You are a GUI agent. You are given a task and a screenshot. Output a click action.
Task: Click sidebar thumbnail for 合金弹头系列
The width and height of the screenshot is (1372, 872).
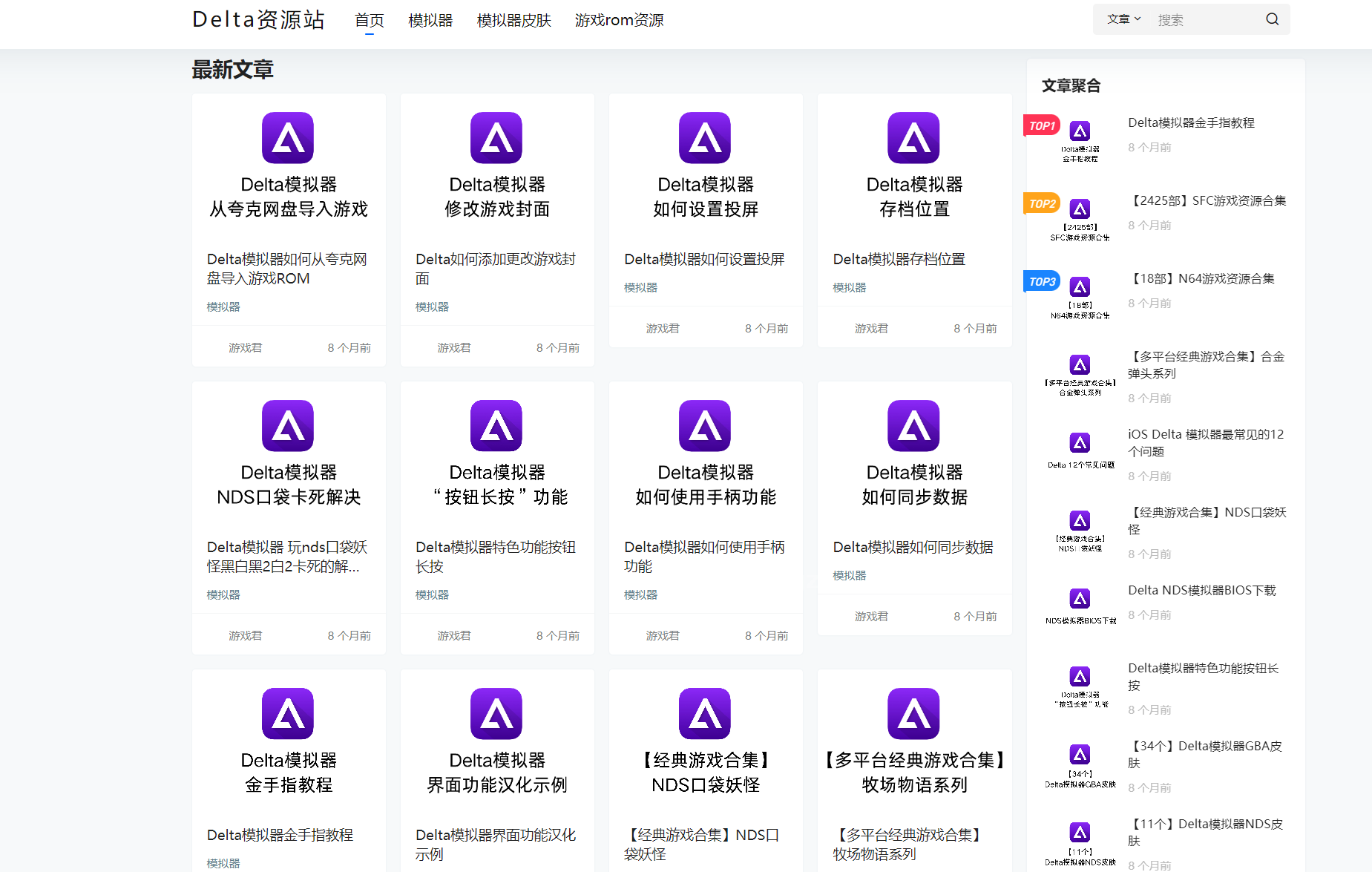1080,373
